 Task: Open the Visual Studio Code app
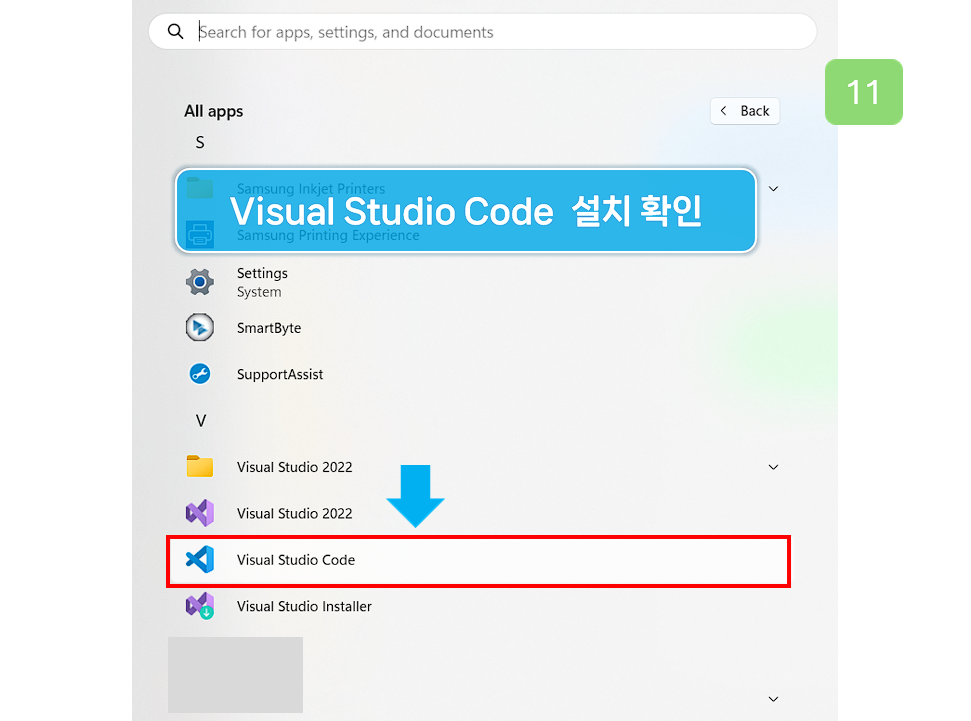[295, 560]
